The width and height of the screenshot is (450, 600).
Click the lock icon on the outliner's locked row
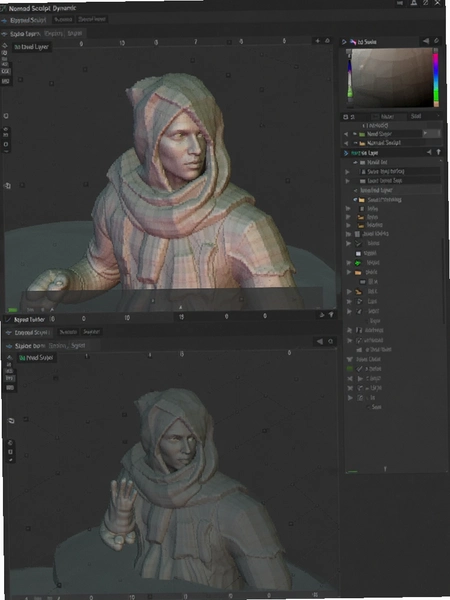[364, 172]
